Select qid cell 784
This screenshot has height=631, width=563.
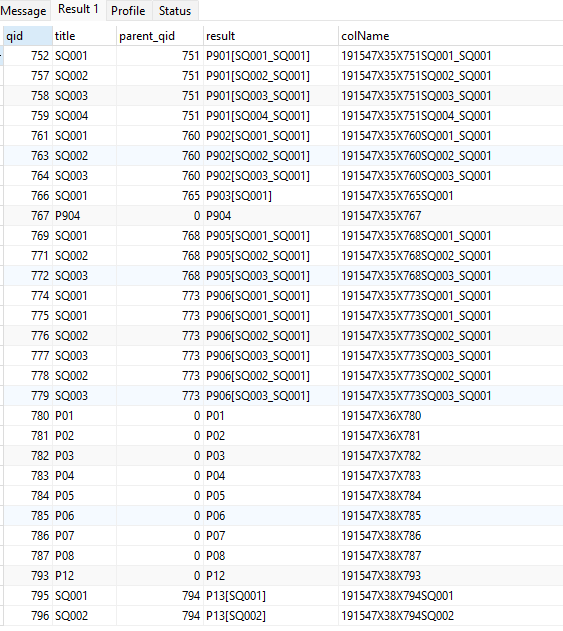pyautogui.click(x=28, y=496)
